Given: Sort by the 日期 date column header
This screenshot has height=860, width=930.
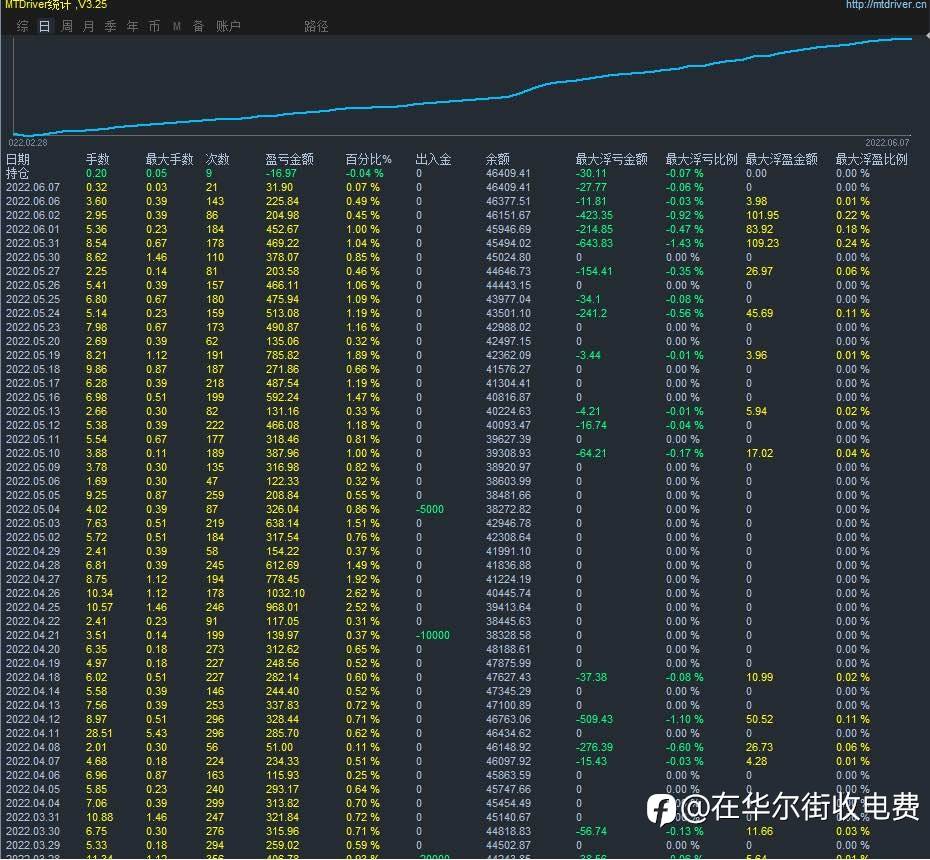Looking at the screenshot, I should (18, 159).
